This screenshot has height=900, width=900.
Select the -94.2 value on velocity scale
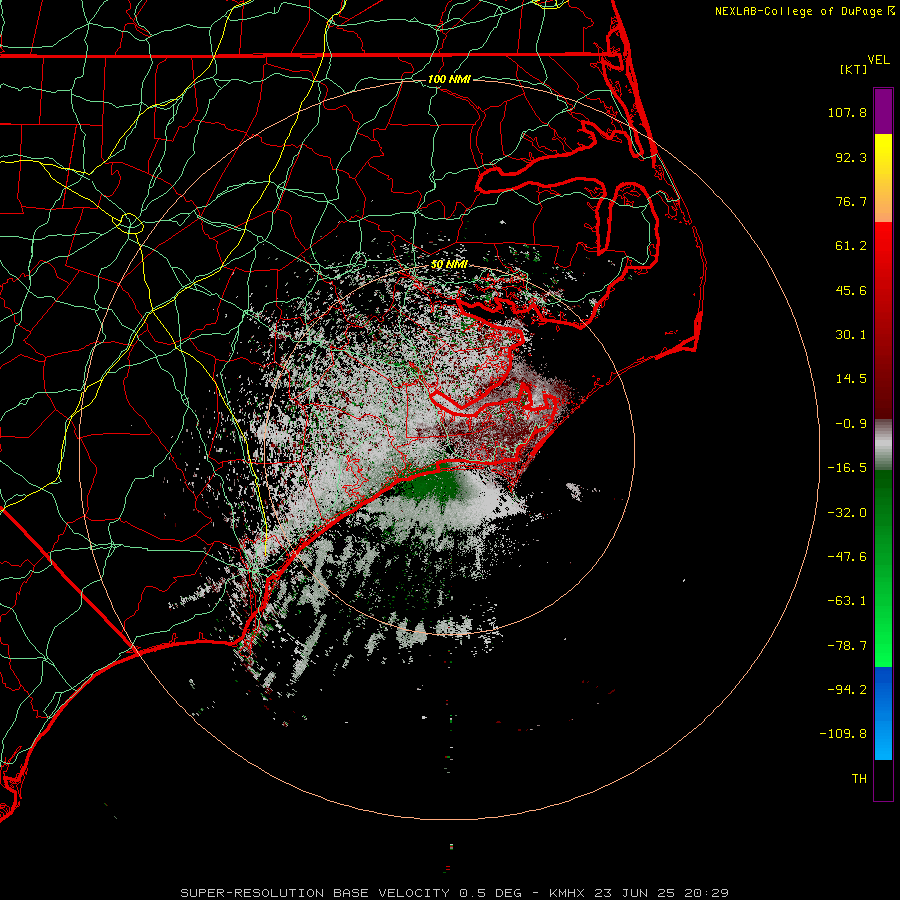point(847,689)
